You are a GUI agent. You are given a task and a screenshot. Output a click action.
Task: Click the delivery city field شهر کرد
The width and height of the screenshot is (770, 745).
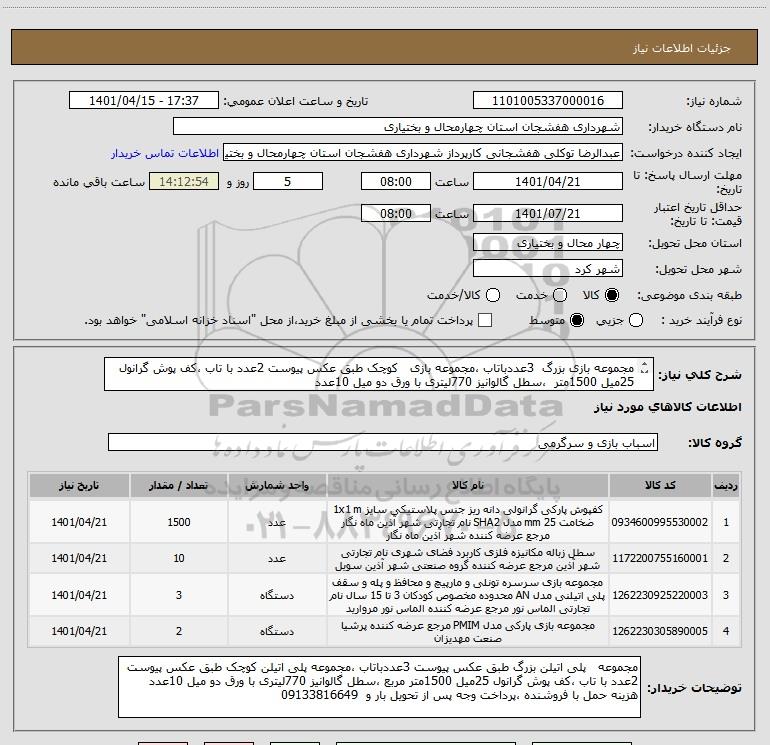click(x=548, y=268)
